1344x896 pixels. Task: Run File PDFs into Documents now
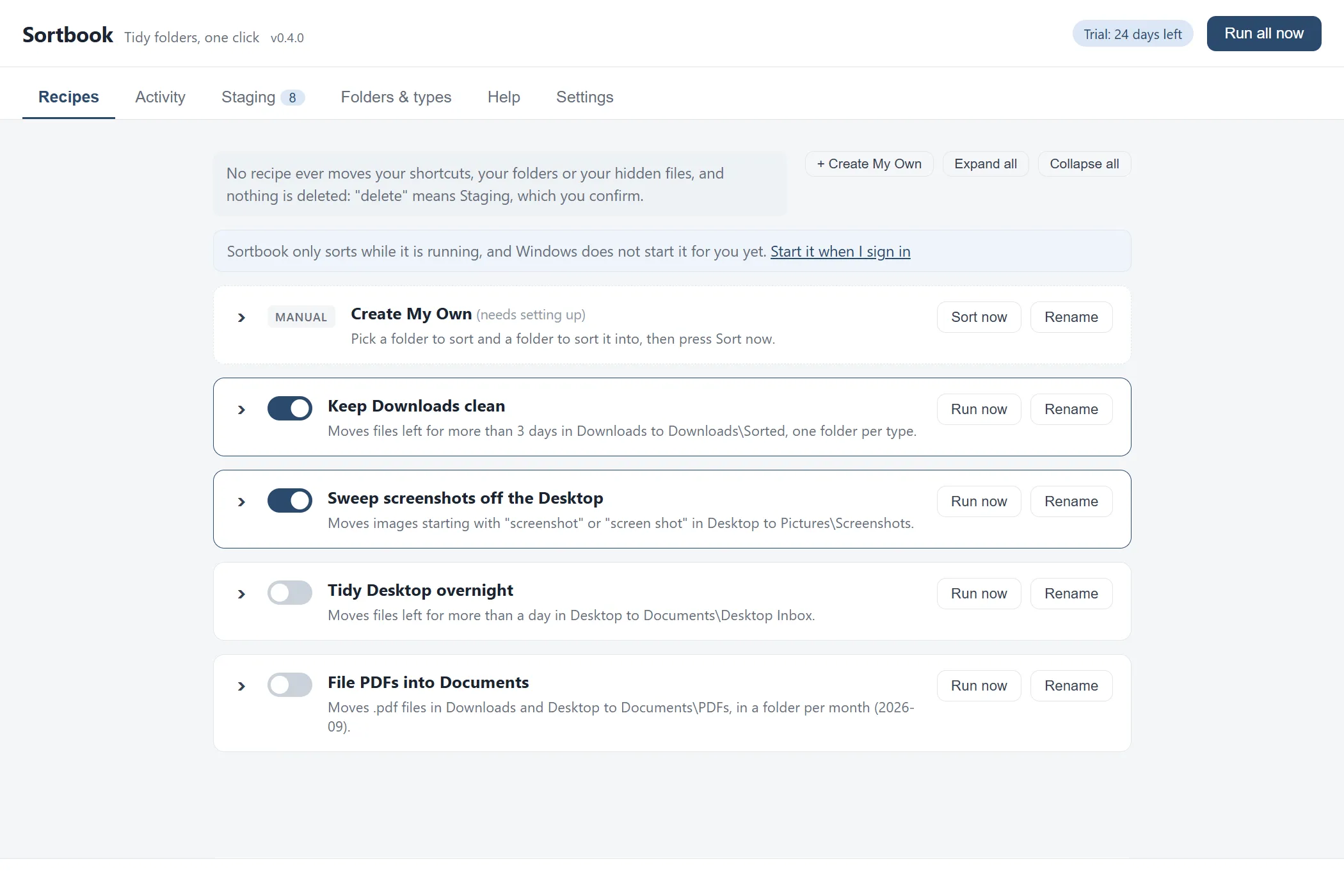click(979, 685)
